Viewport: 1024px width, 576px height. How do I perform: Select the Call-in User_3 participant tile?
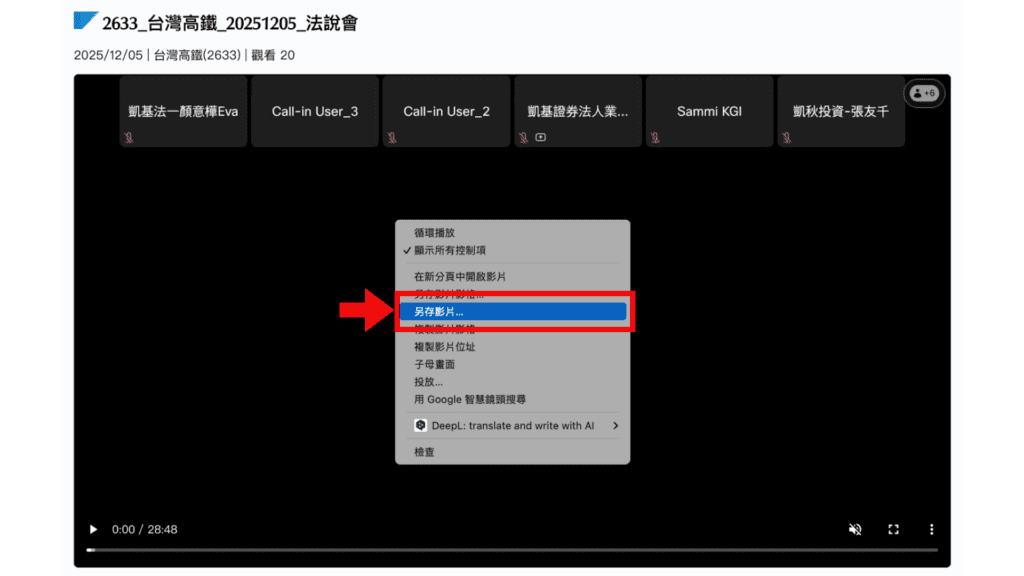coord(314,111)
